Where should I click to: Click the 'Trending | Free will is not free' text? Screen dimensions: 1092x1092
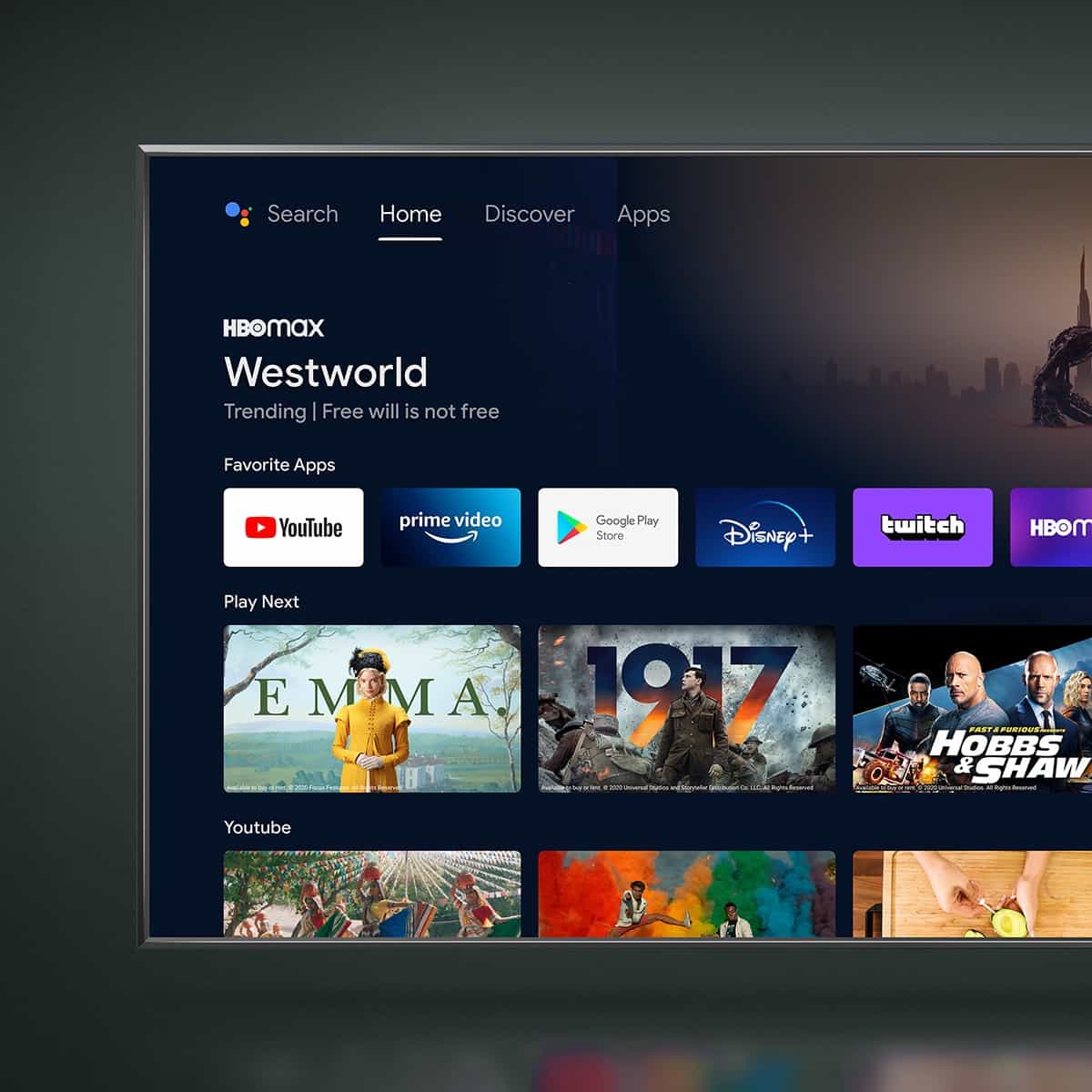click(361, 412)
